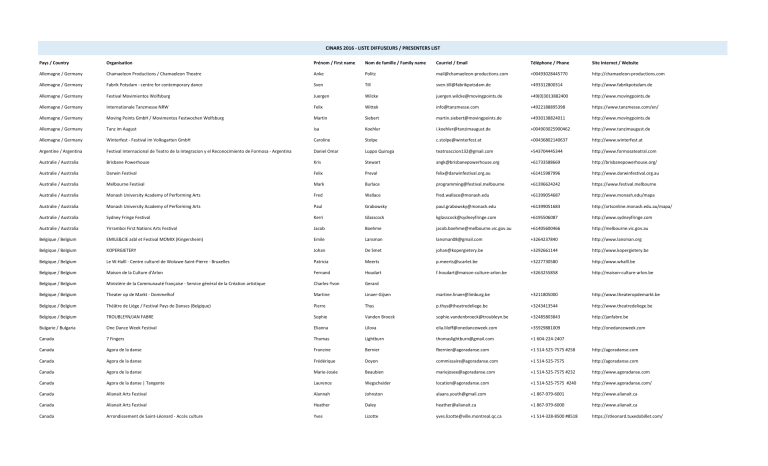Click the phone number '+1 604-224-2407'
Screen dimensions: 768x466
tap(547, 339)
